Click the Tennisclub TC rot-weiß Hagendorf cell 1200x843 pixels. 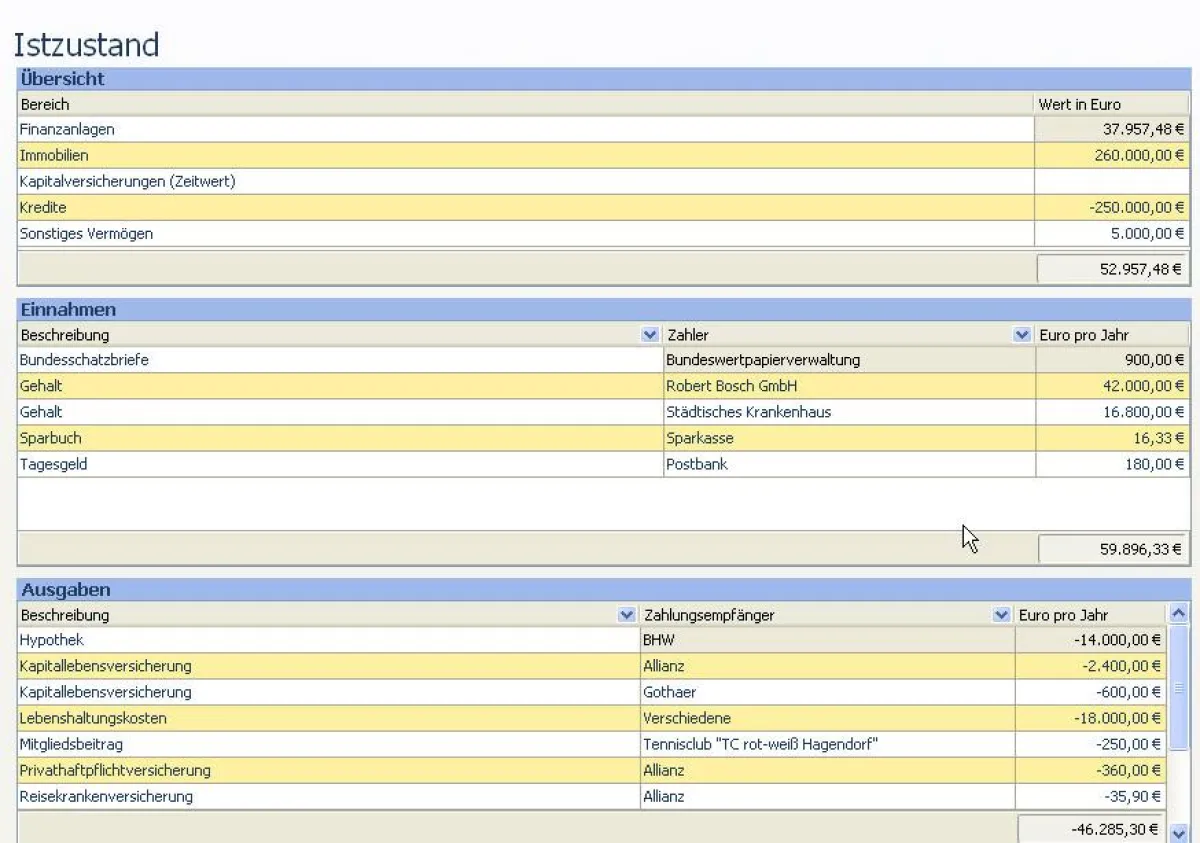pos(760,744)
